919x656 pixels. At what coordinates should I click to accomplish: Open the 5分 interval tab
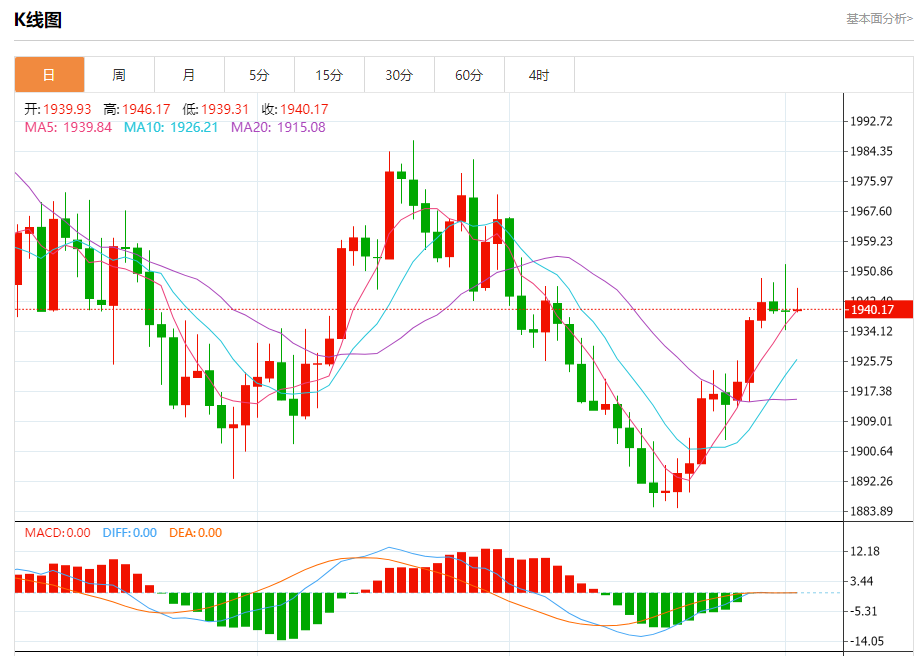tap(259, 74)
